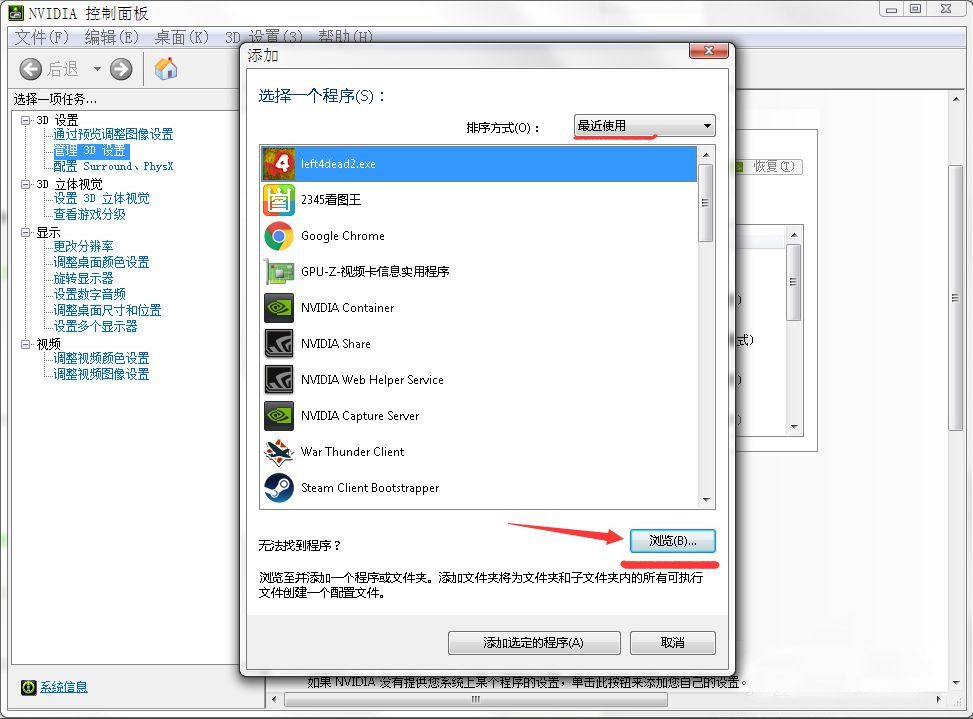Select 配置 Surround、PhysX tree item
The image size is (973, 719).
pos(113,166)
